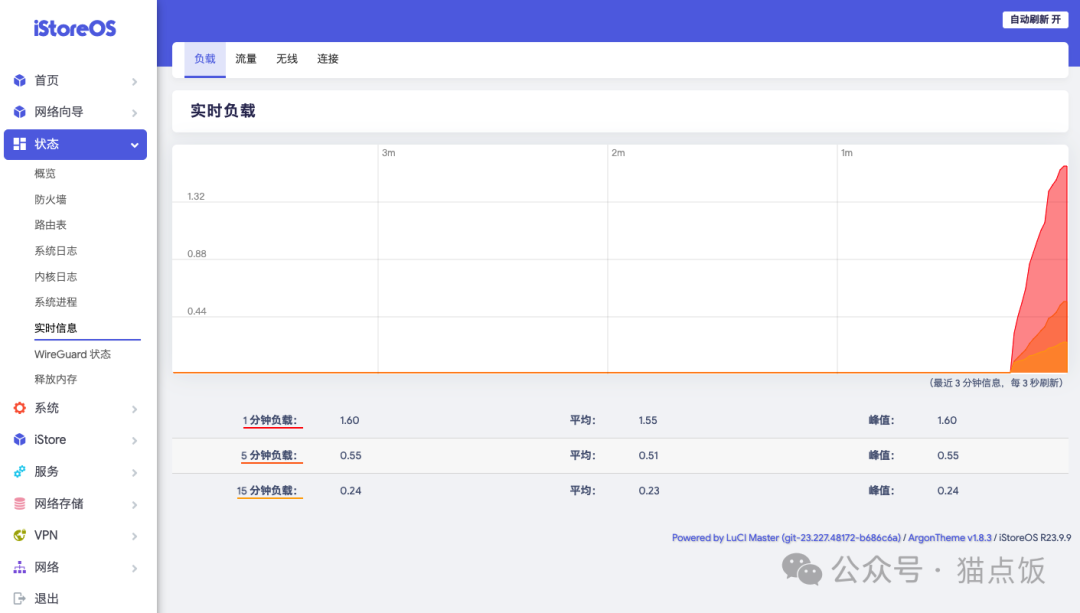Turn off 自动刷新 auto-refresh toggle
This screenshot has width=1080, height=613.
(1035, 19)
